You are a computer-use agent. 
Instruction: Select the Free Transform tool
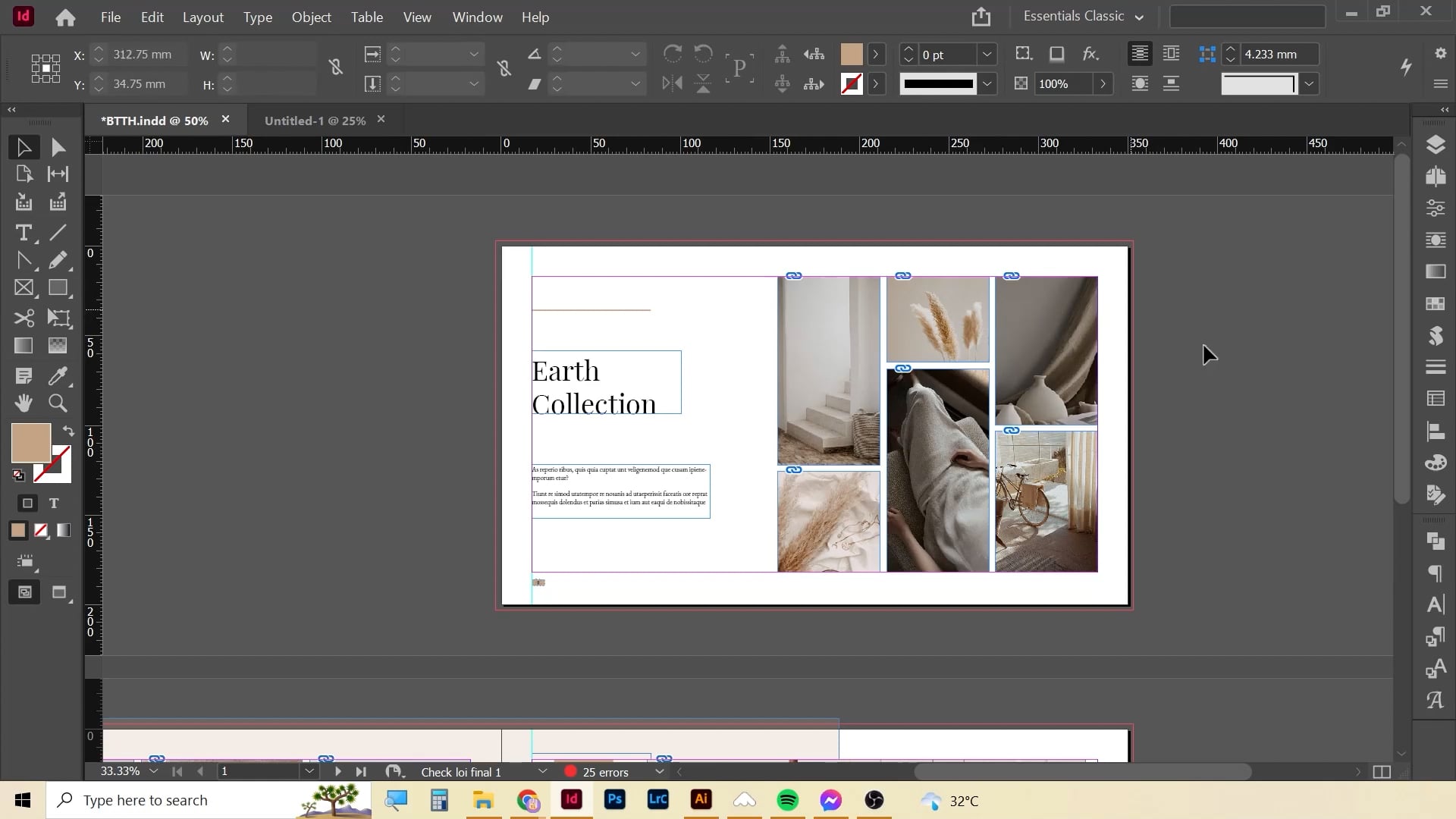(x=58, y=318)
